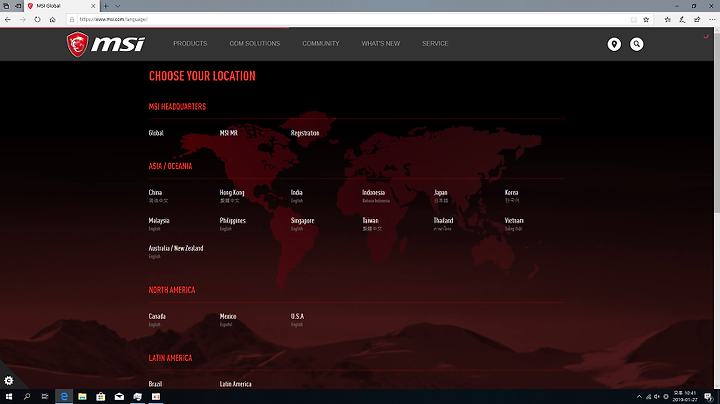
Task: Close the MSI Global tab
Action: click(x=93, y=6)
